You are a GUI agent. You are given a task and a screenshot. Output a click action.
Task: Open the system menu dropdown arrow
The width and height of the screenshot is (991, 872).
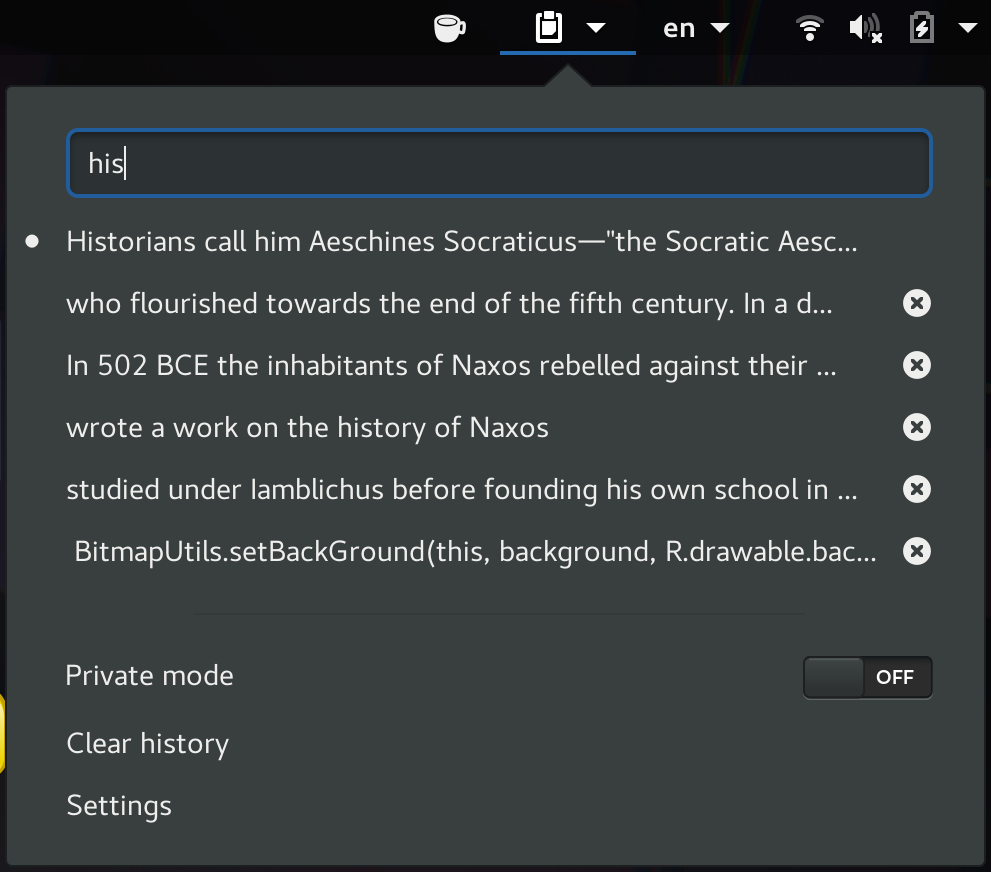point(968,28)
